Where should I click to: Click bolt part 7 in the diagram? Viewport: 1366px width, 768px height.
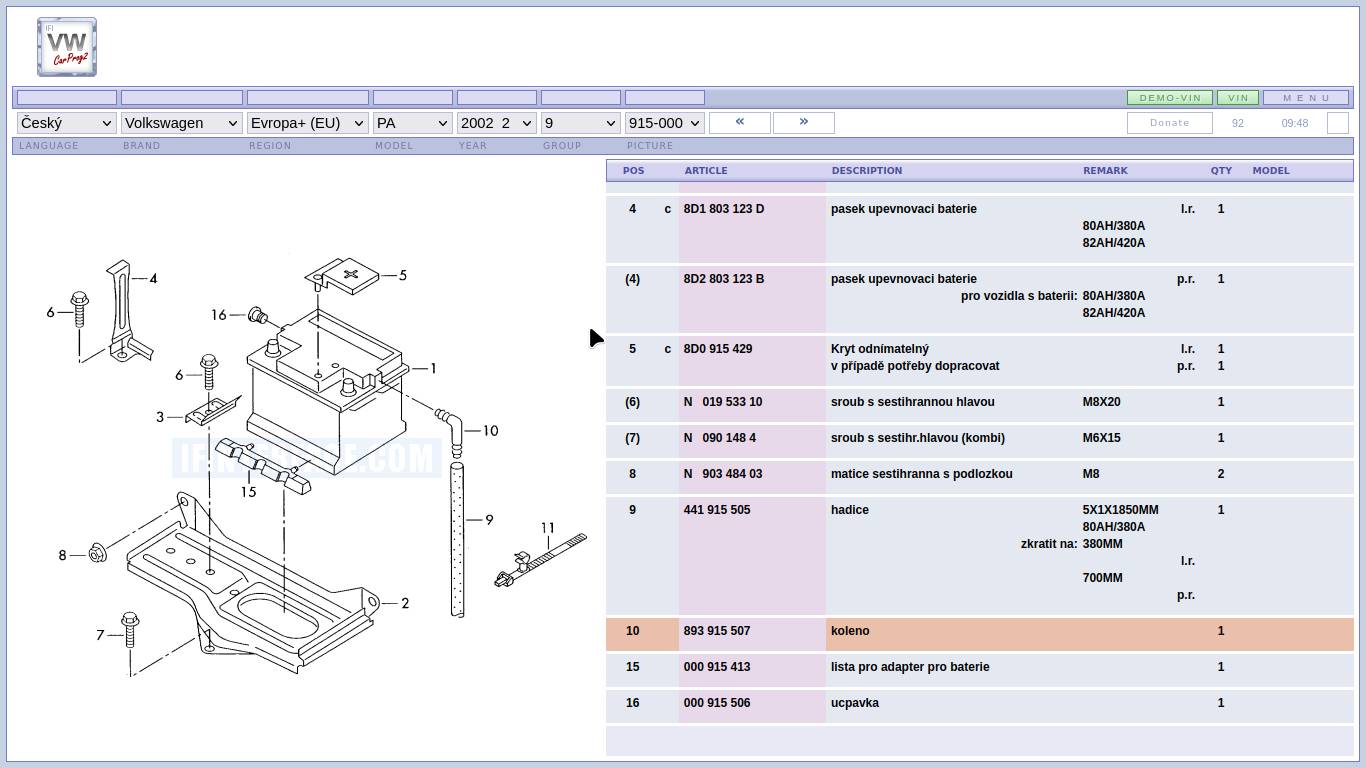pos(130,631)
